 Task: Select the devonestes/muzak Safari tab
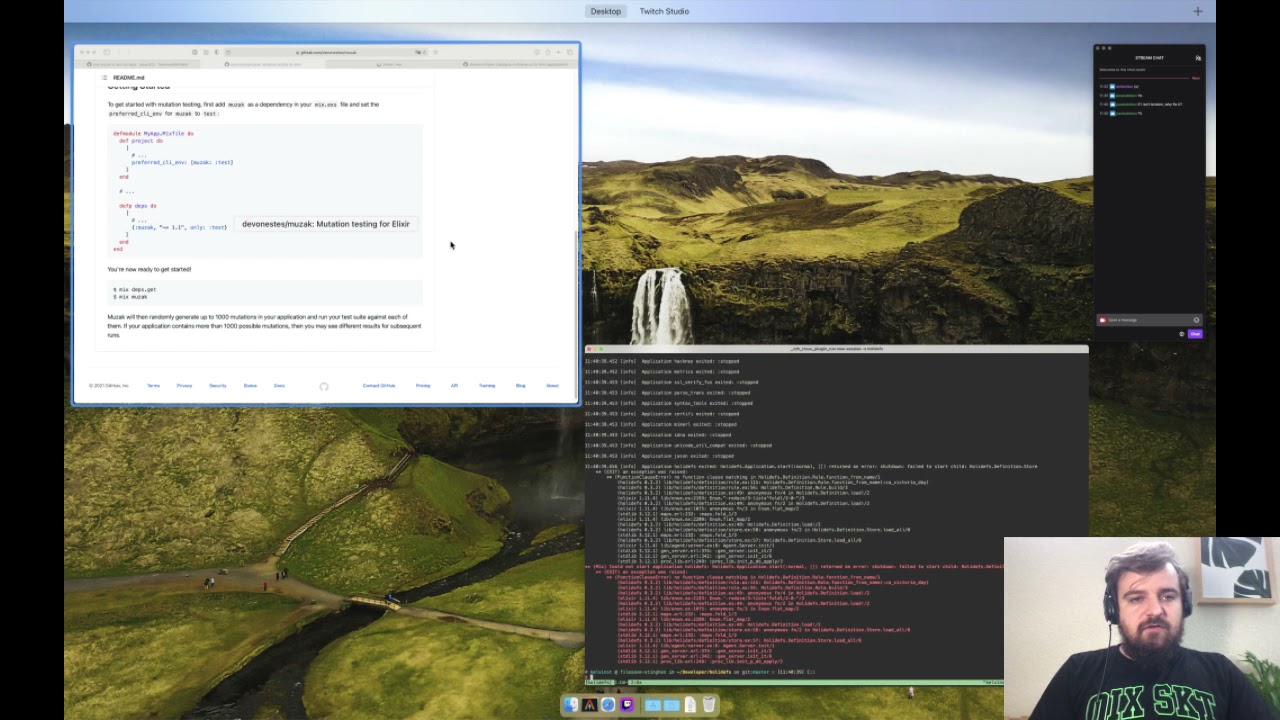tap(263, 64)
